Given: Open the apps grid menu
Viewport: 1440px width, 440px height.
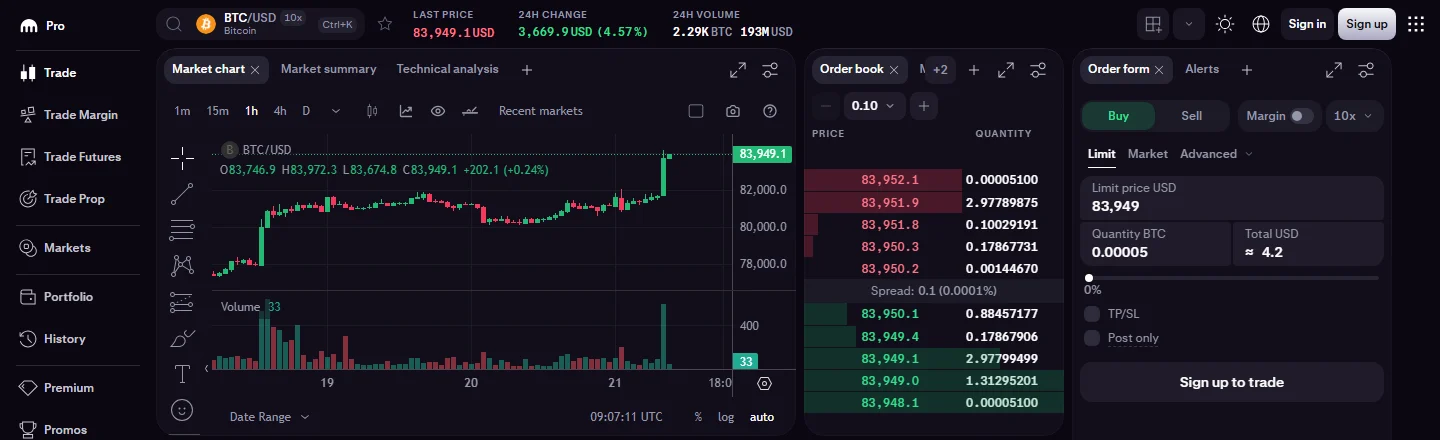Looking at the screenshot, I should coord(1416,24).
